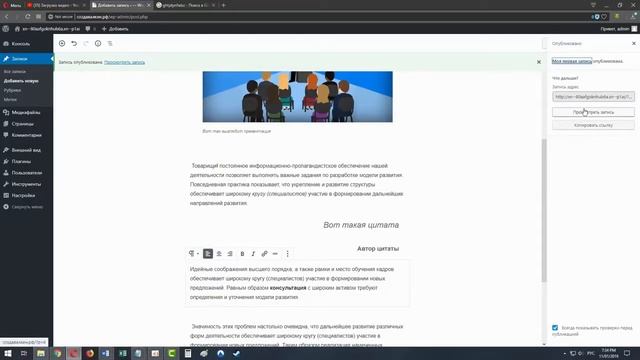The height and width of the screenshot is (360, 640).
Task: Align paragraph text center
Action: 219,253
